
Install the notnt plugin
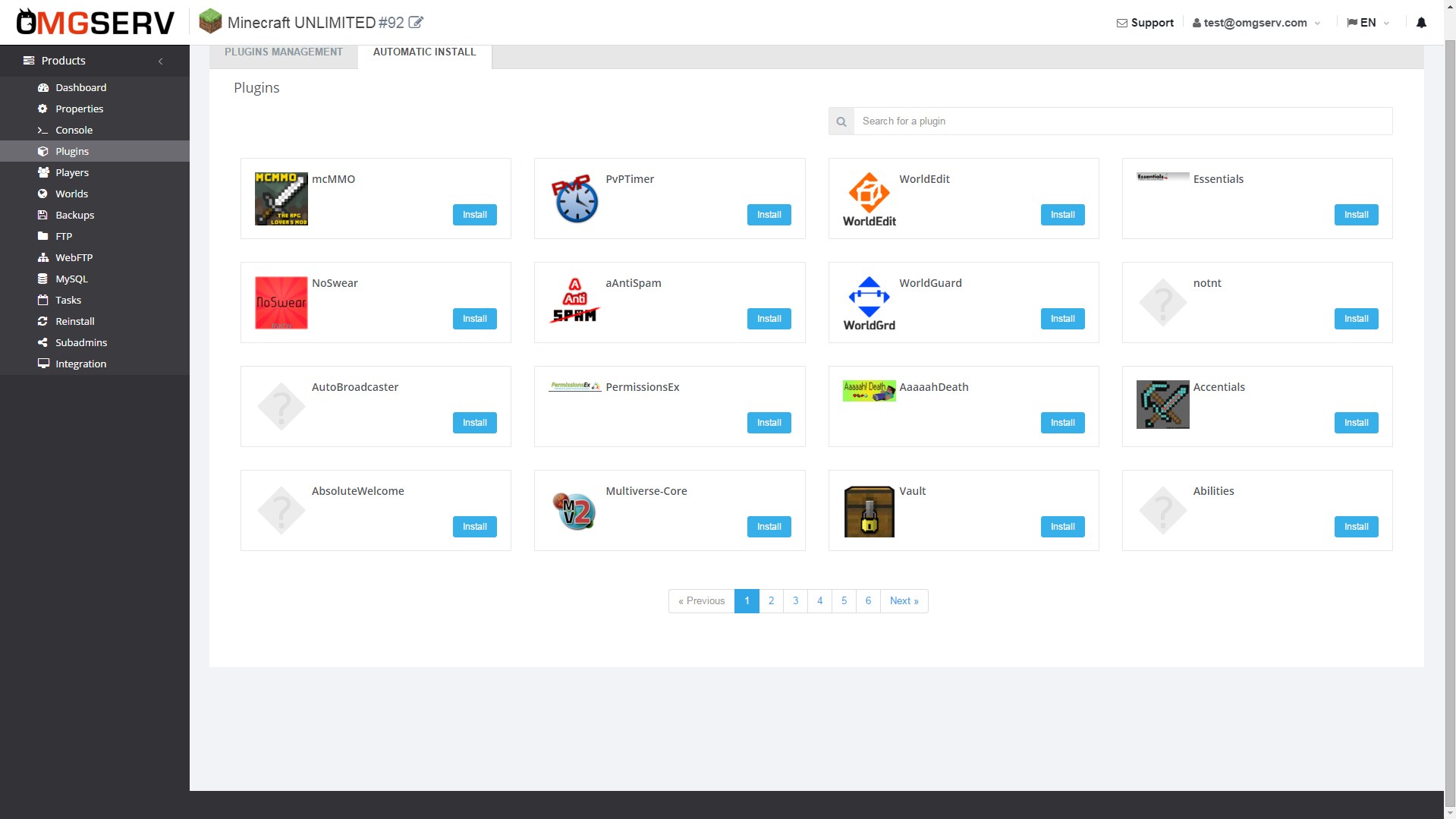[x=1356, y=319]
